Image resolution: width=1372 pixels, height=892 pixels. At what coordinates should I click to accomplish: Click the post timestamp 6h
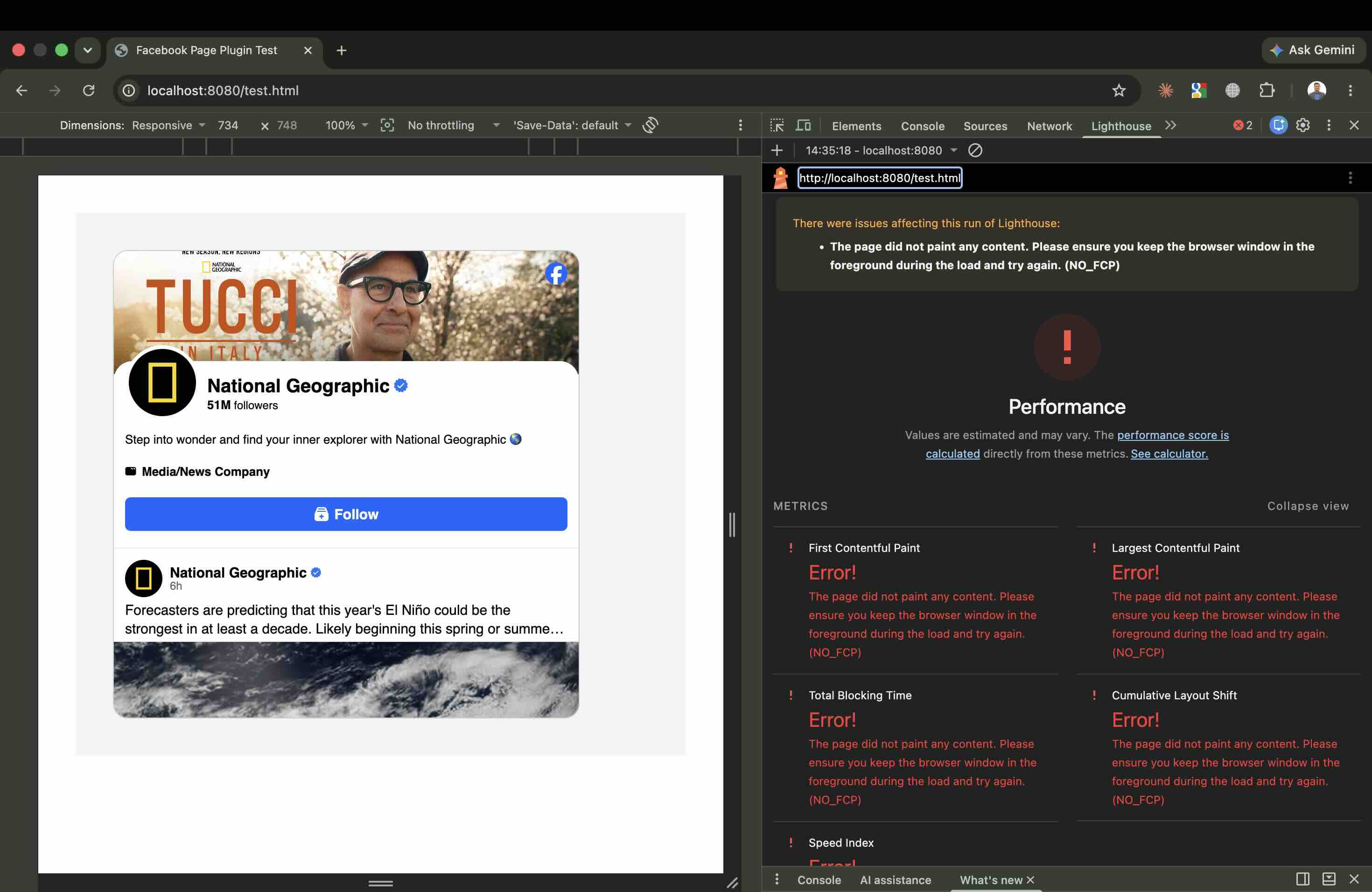pyautogui.click(x=176, y=586)
